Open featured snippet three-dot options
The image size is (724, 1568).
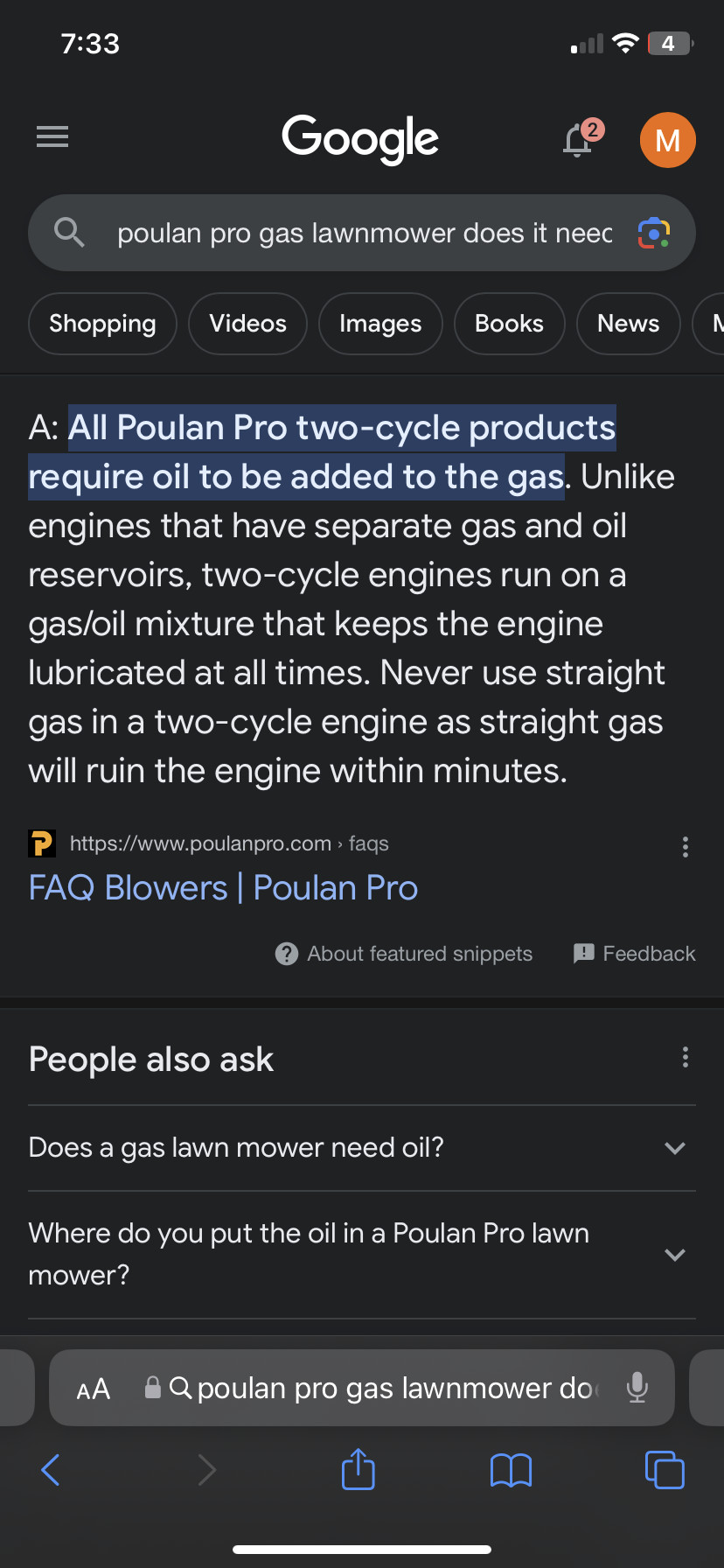tap(686, 846)
